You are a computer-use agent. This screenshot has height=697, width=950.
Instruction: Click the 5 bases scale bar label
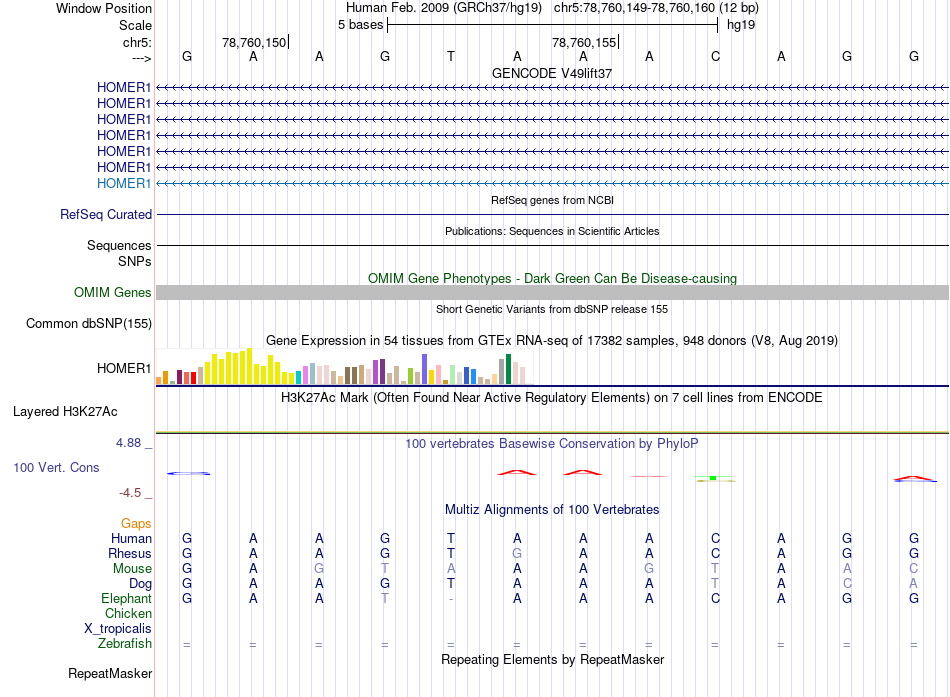point(360,25)
